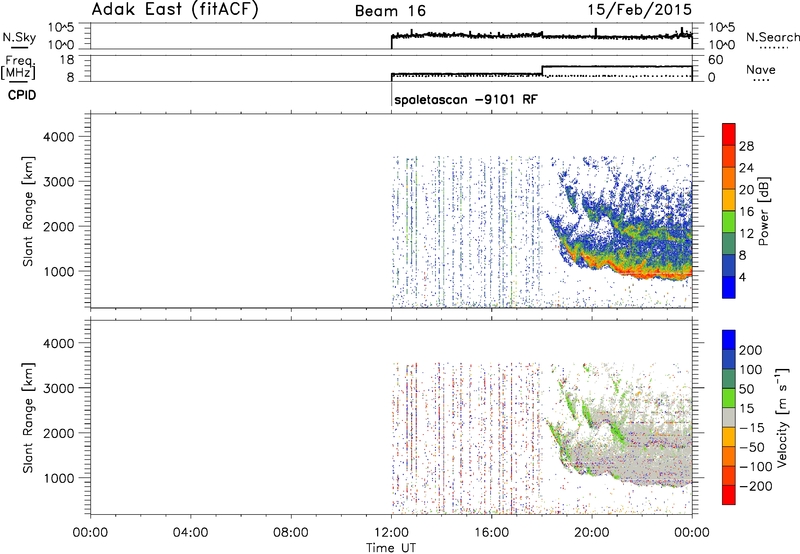Click the red top segment of power colorbar

click(729, 135)
